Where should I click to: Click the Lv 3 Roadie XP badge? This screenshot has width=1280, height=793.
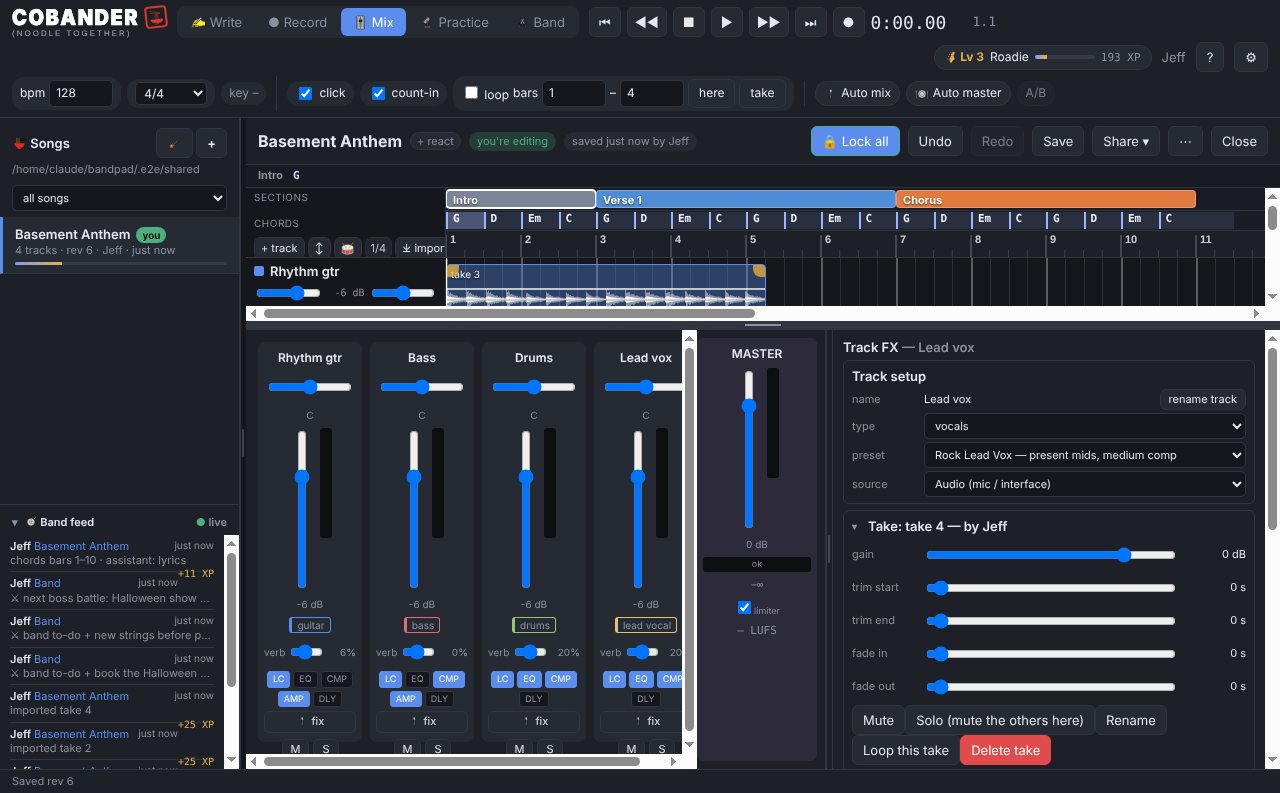coord(1041,57)
